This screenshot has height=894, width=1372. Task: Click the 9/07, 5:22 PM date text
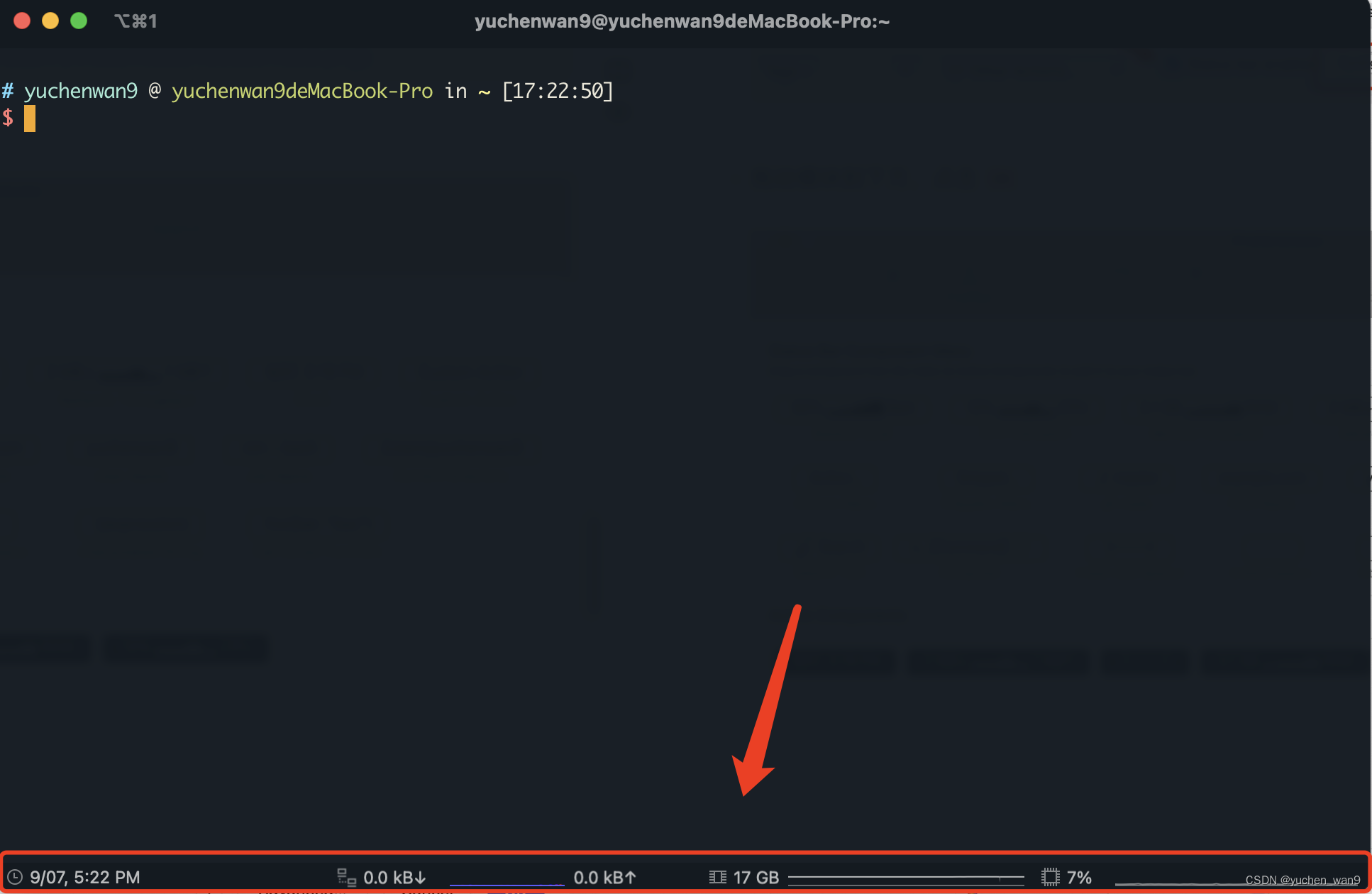85,878
